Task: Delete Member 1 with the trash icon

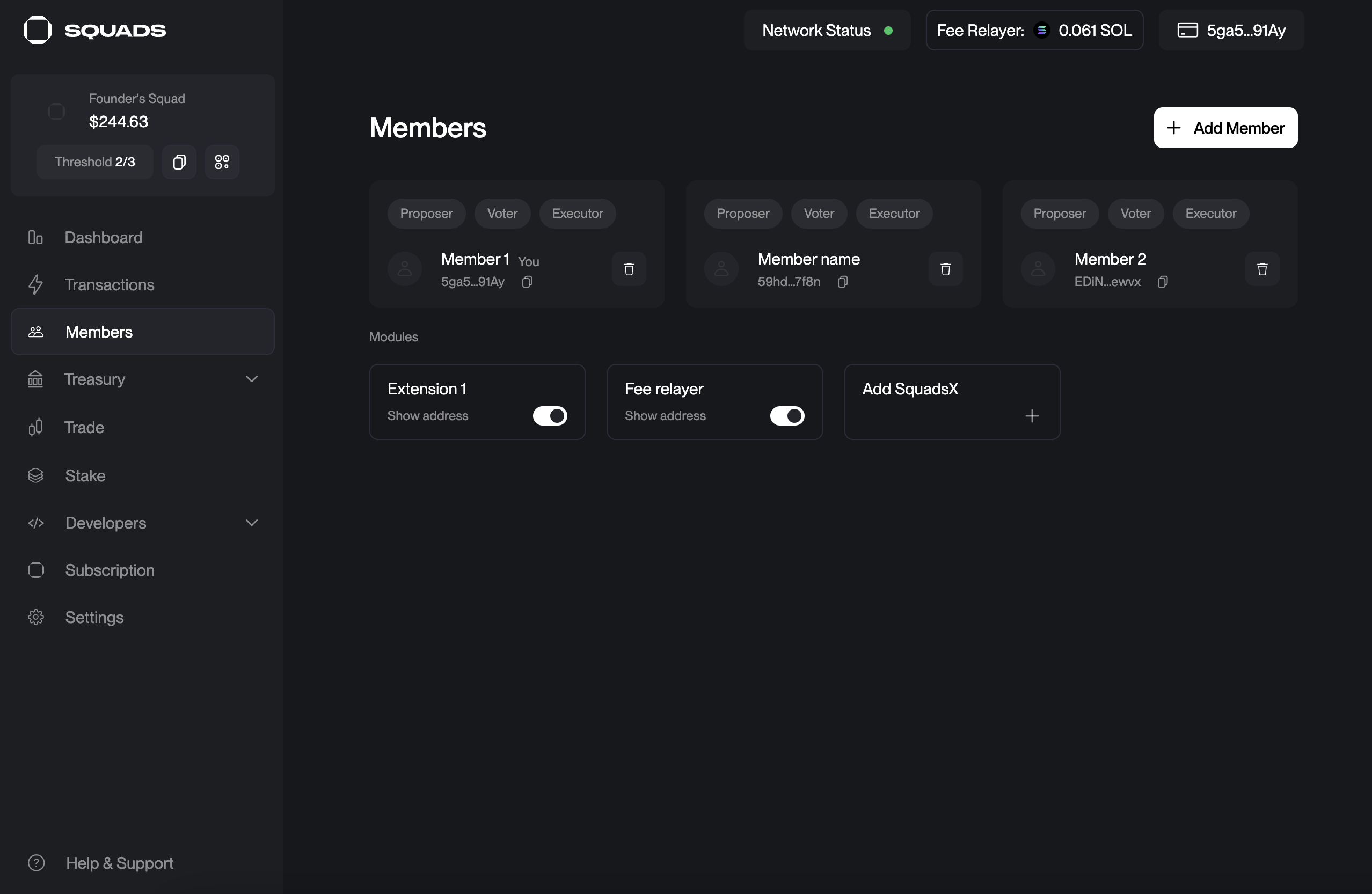Action: click(629, 269)
